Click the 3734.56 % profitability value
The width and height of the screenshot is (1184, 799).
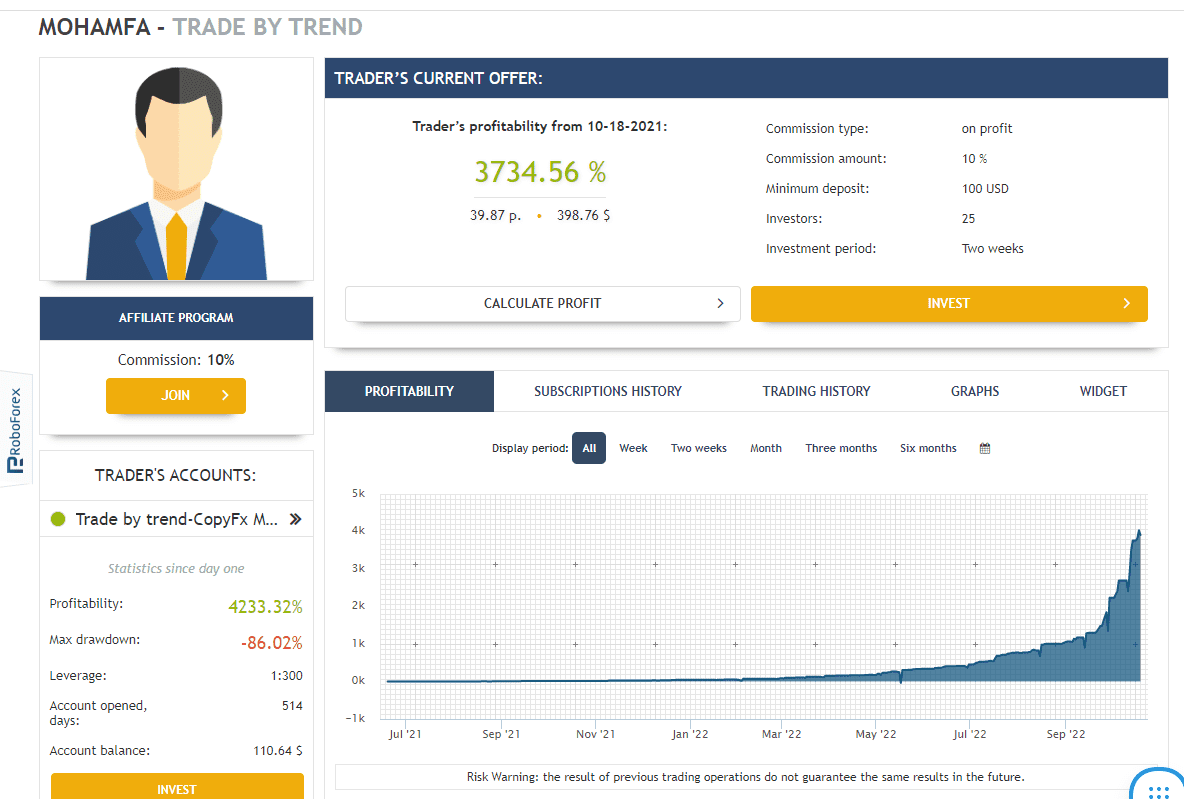click(x=540, y=172)
